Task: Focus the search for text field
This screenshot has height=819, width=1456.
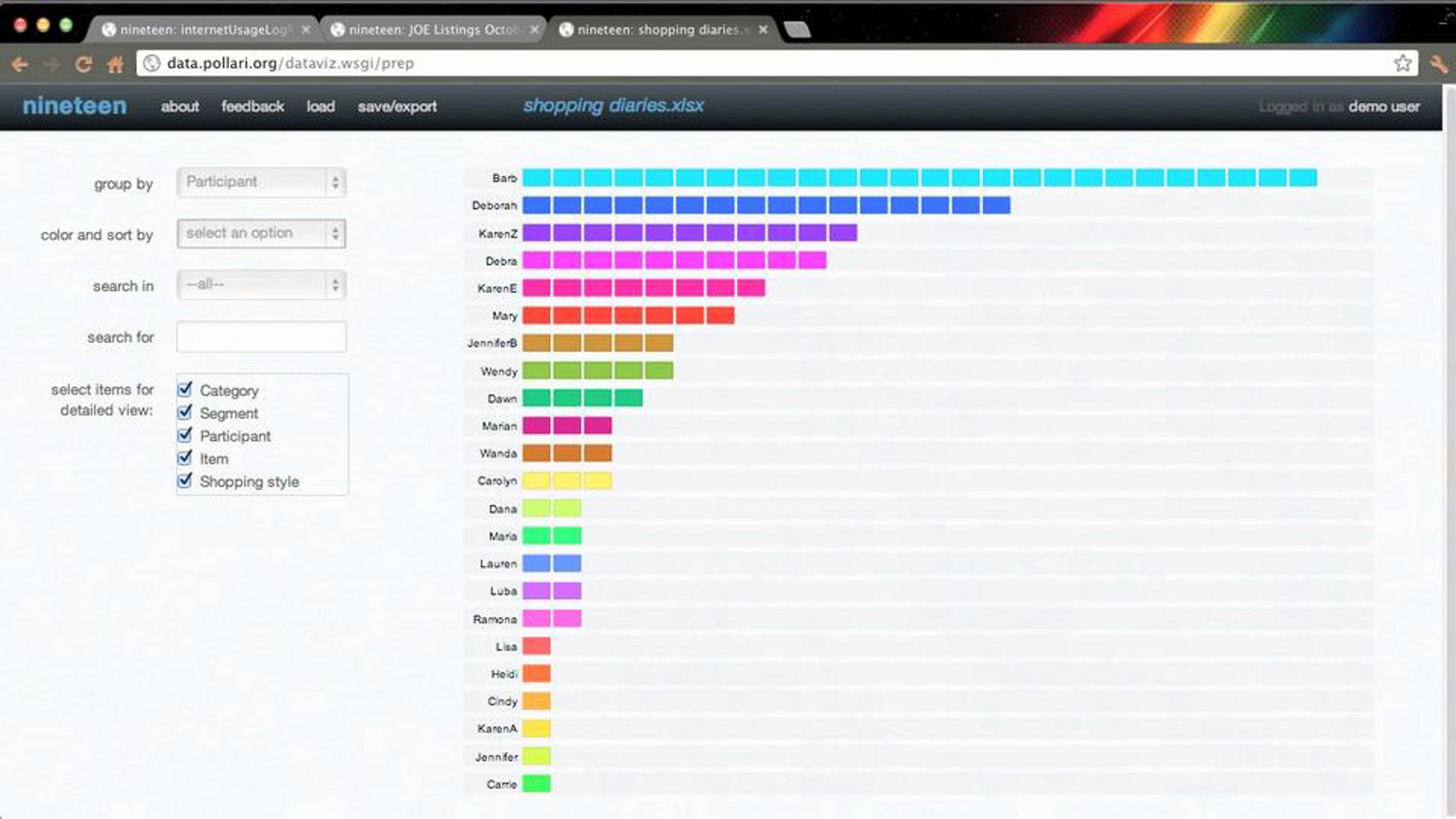Action: [261, 337]
